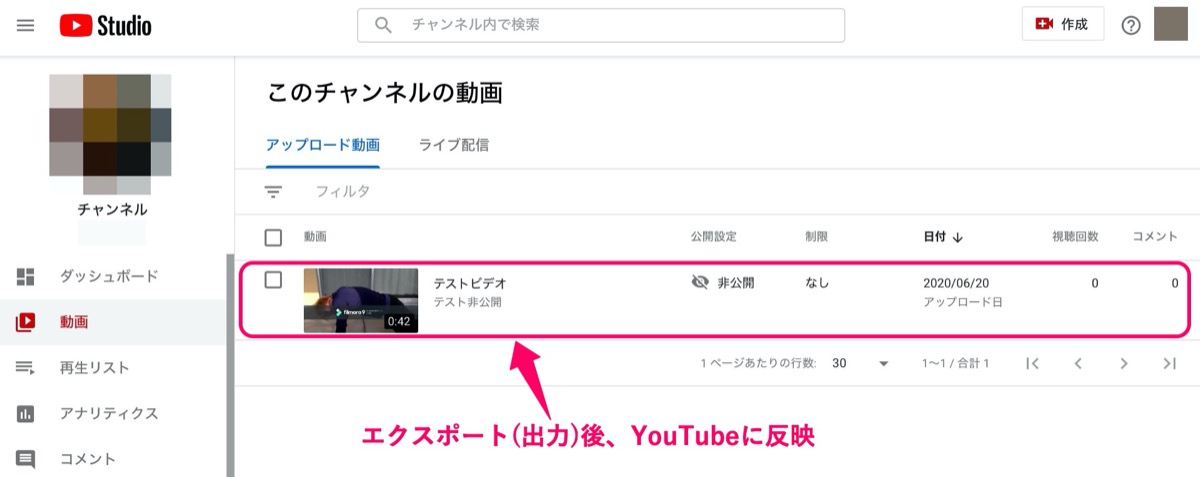Click the 公開設定 column header
The image size is (1200, 477).
(x=713, y=237)
